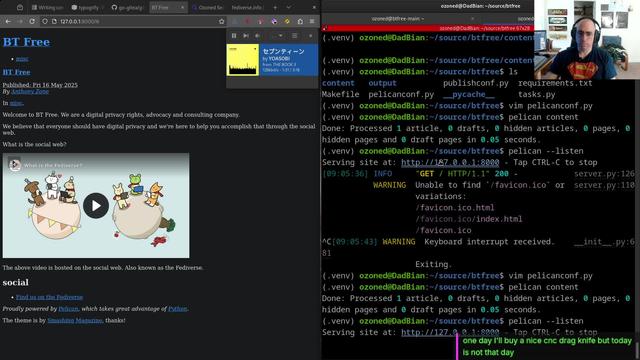The image size is (640, 360).
Task: Open the Anthony Zone author link
Action: coord(30,91)
